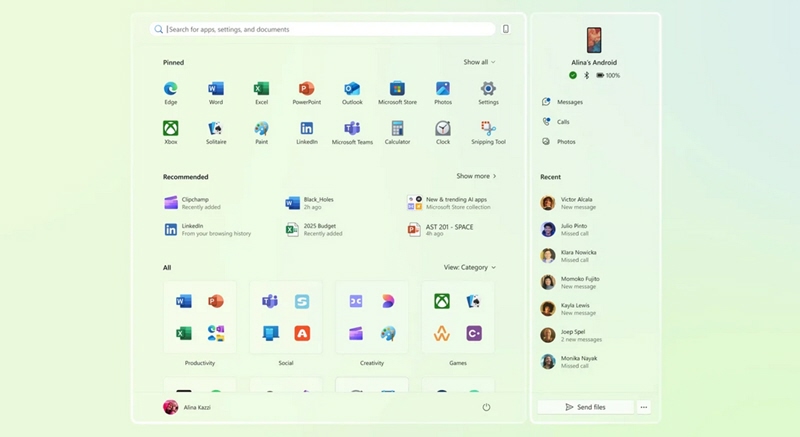The height and width of the screenshot is (437, 800).
Task: Open Messages in the phone panel
Action: click(562, 102)
